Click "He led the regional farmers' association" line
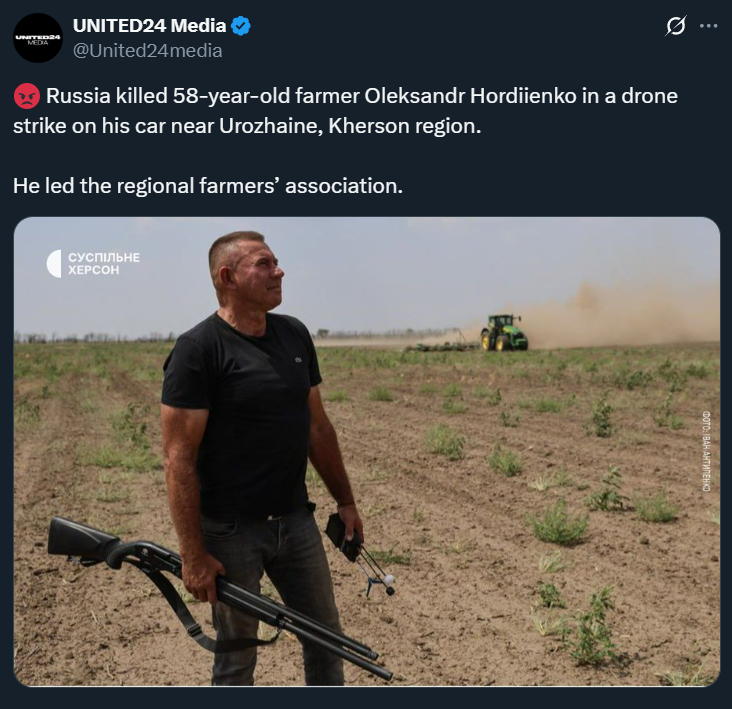The width and height of the screenshot is (732, 709). pyautogui.click(x=208, y=185)
